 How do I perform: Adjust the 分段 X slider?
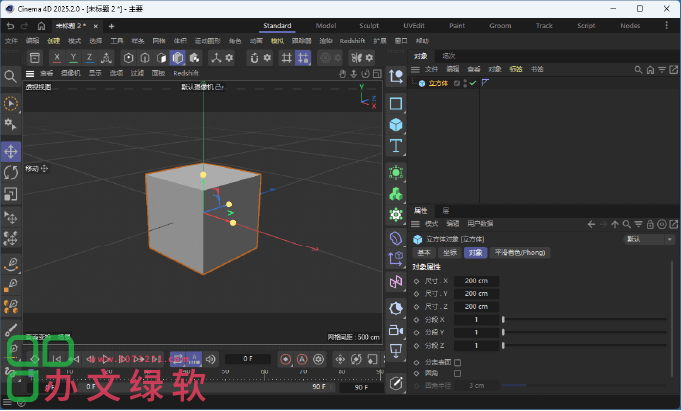point(584,320)
